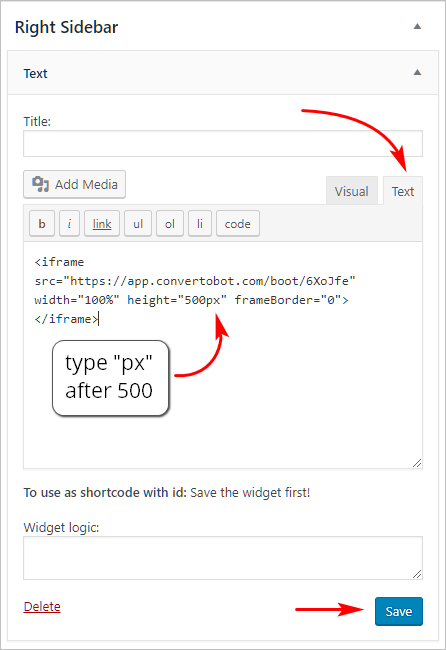Insert a link with the link button
Viewport: 446px width, 650px height.
(102, 224)
